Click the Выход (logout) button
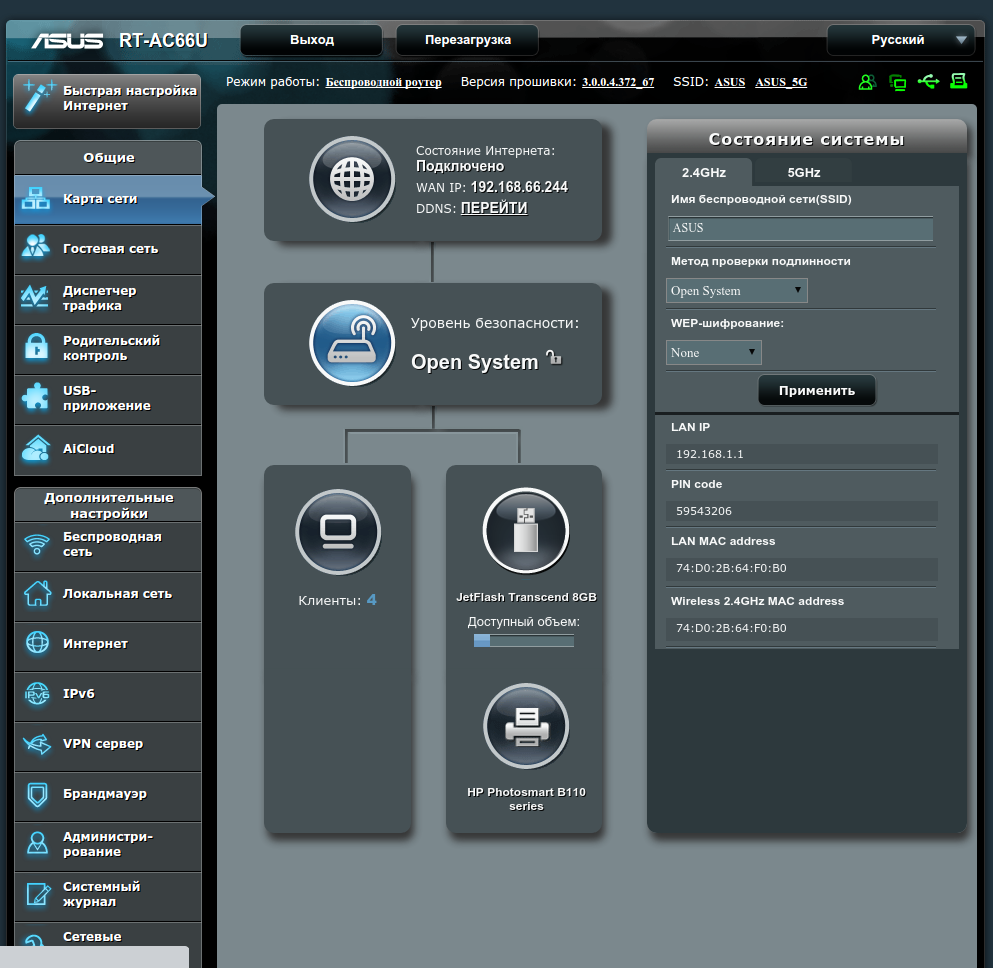 click(x=312, y=40)
